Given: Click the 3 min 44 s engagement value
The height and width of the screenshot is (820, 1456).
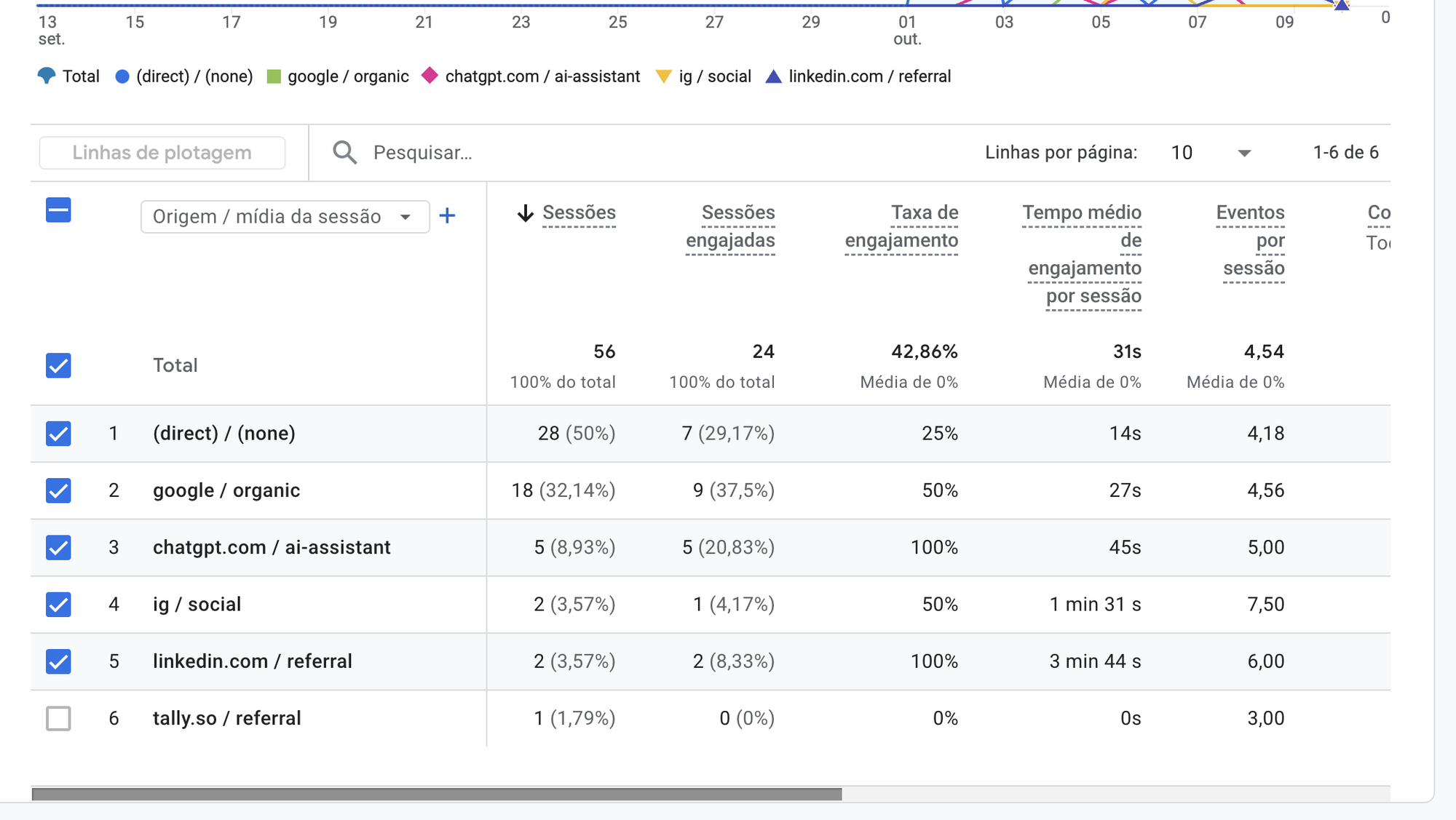Looking at the screenshot, I should pos(1095,661).
